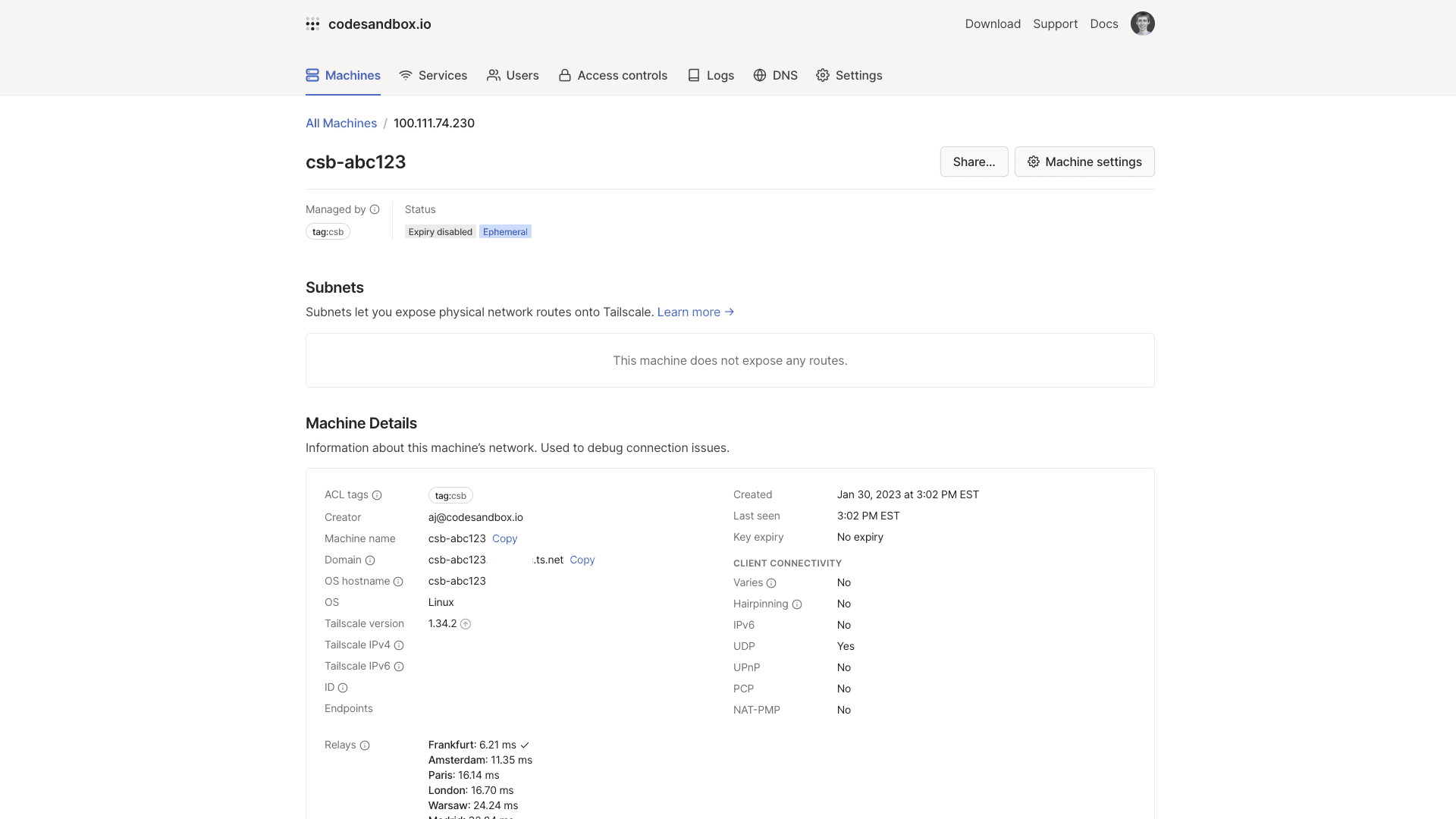
Task: Click the Hairpinning info icon
Action: pos(798,604)
